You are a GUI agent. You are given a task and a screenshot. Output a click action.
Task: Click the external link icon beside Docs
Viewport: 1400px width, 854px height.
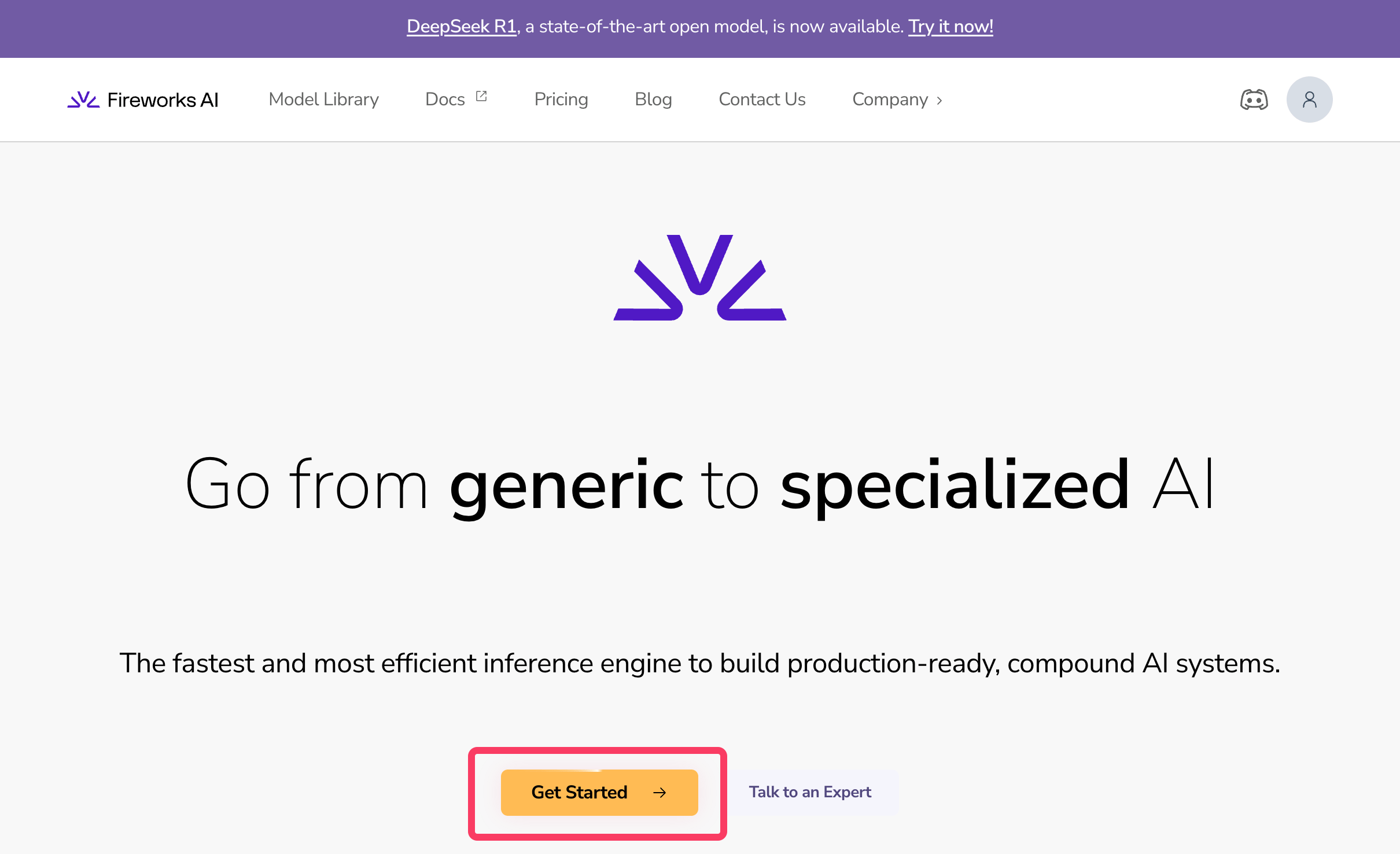pos(481,97)
